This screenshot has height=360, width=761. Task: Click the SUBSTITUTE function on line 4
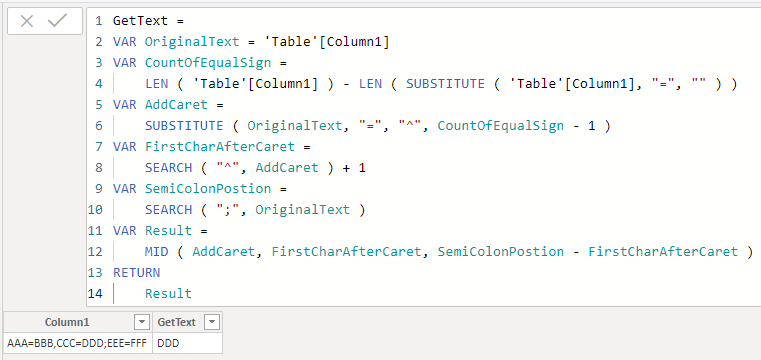tap(445, 84)
